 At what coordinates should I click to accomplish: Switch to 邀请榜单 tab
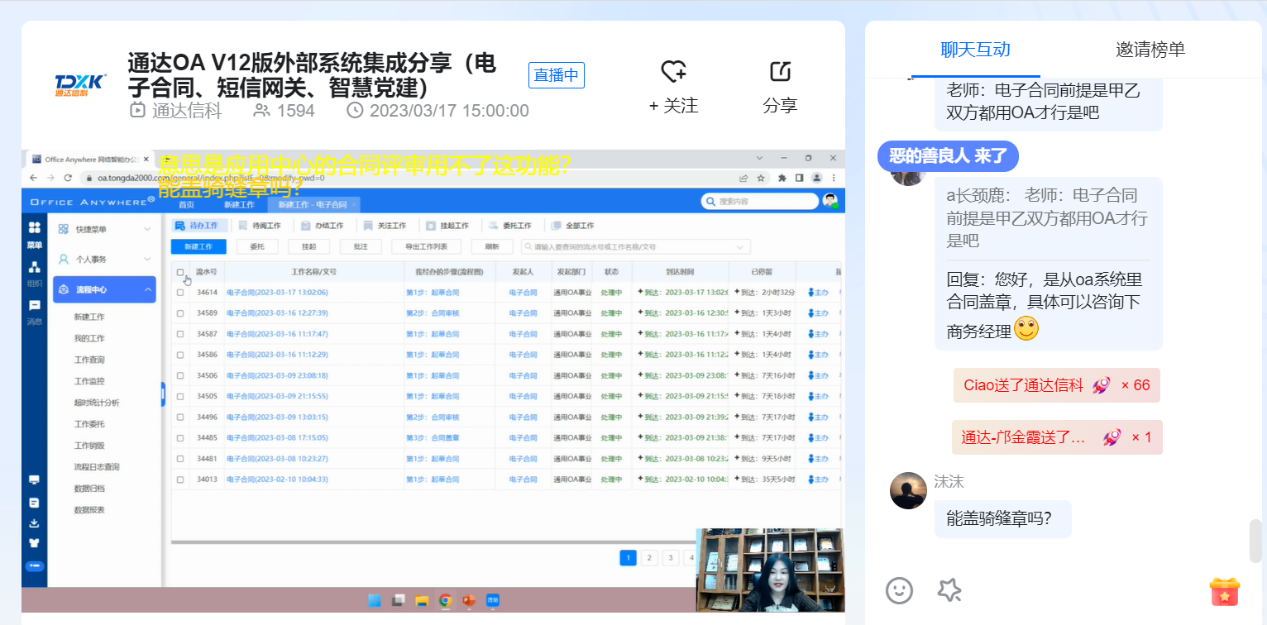pos(1151,49)
